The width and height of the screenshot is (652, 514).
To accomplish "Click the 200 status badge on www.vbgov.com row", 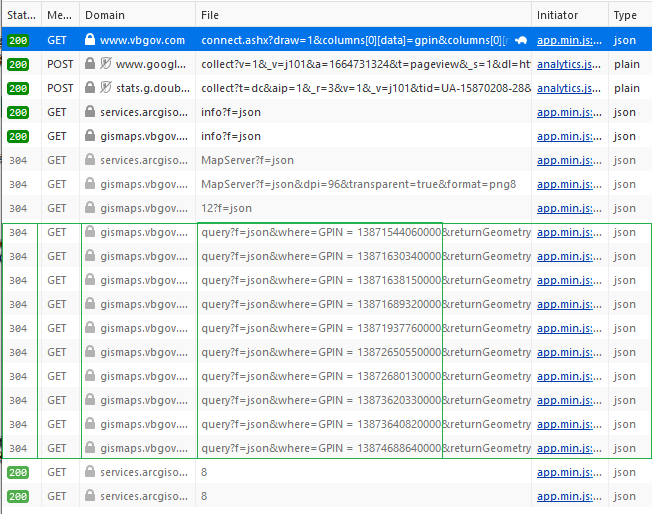I will click(18, 40).
